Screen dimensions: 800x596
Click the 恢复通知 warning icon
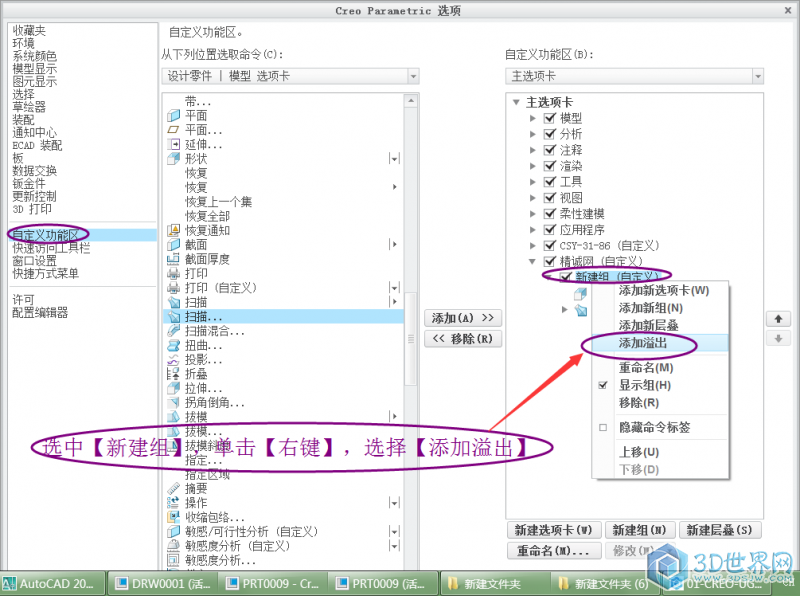[173, 230]
